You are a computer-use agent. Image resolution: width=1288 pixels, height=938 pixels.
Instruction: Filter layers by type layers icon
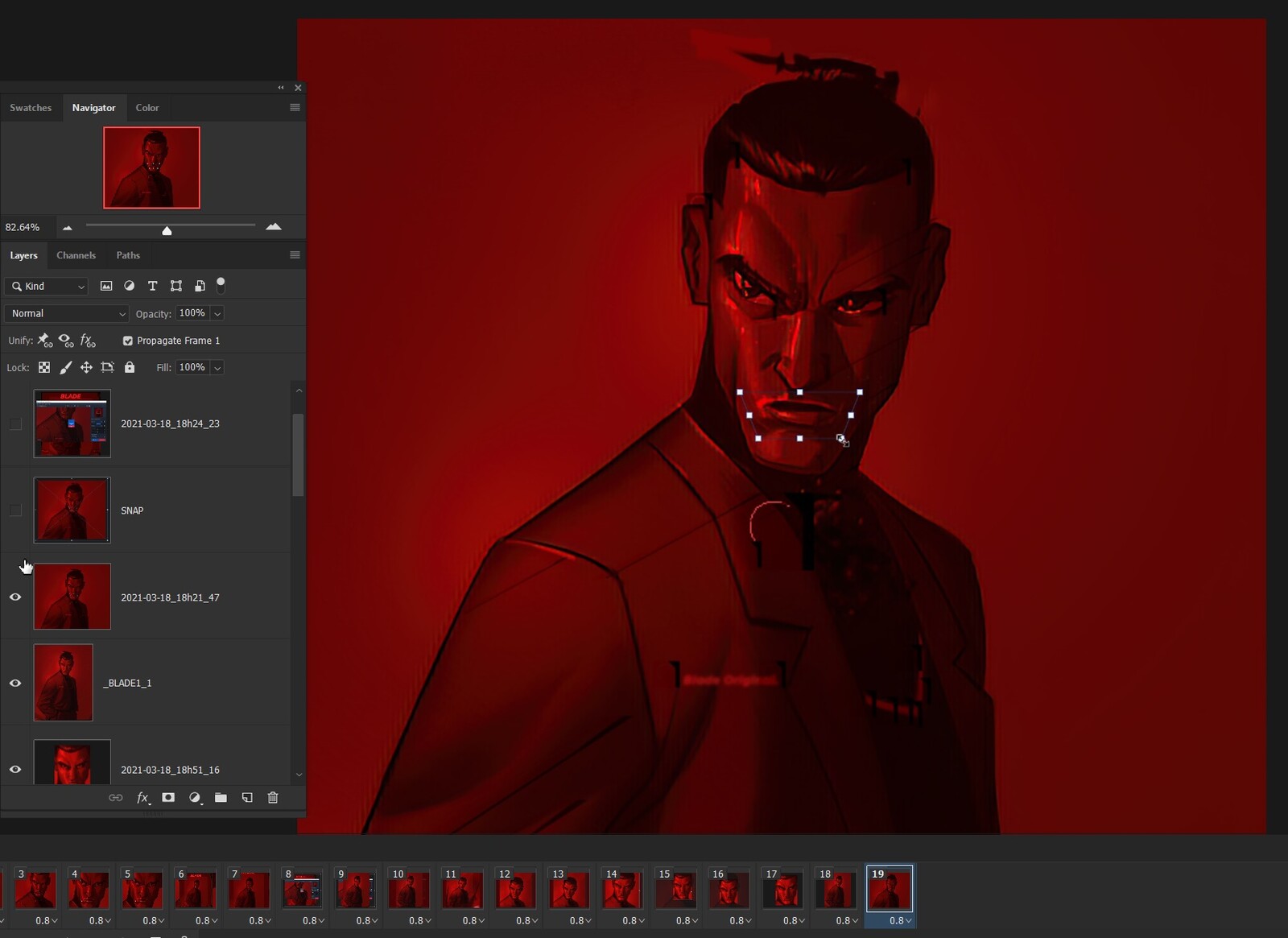(x=152, y=286)
